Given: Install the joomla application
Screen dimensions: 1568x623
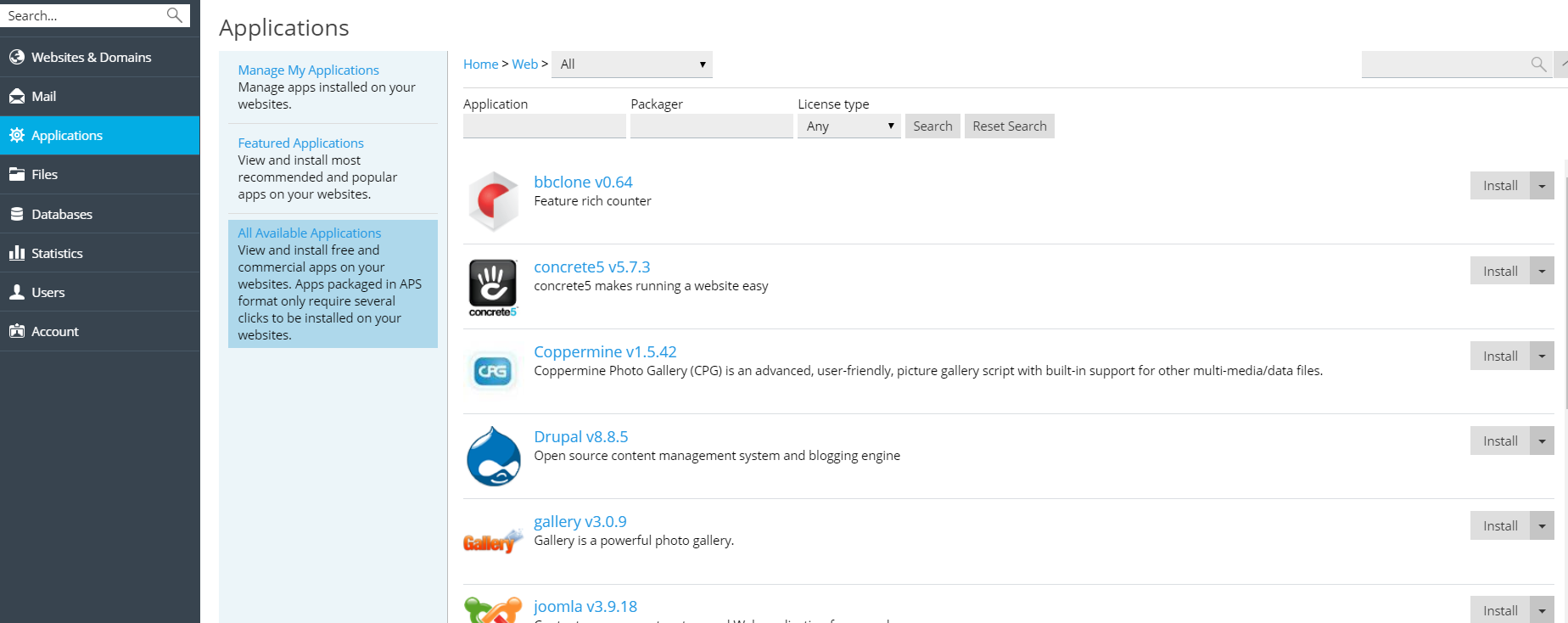Looking at the screenshot, I should click(1500, 610).
